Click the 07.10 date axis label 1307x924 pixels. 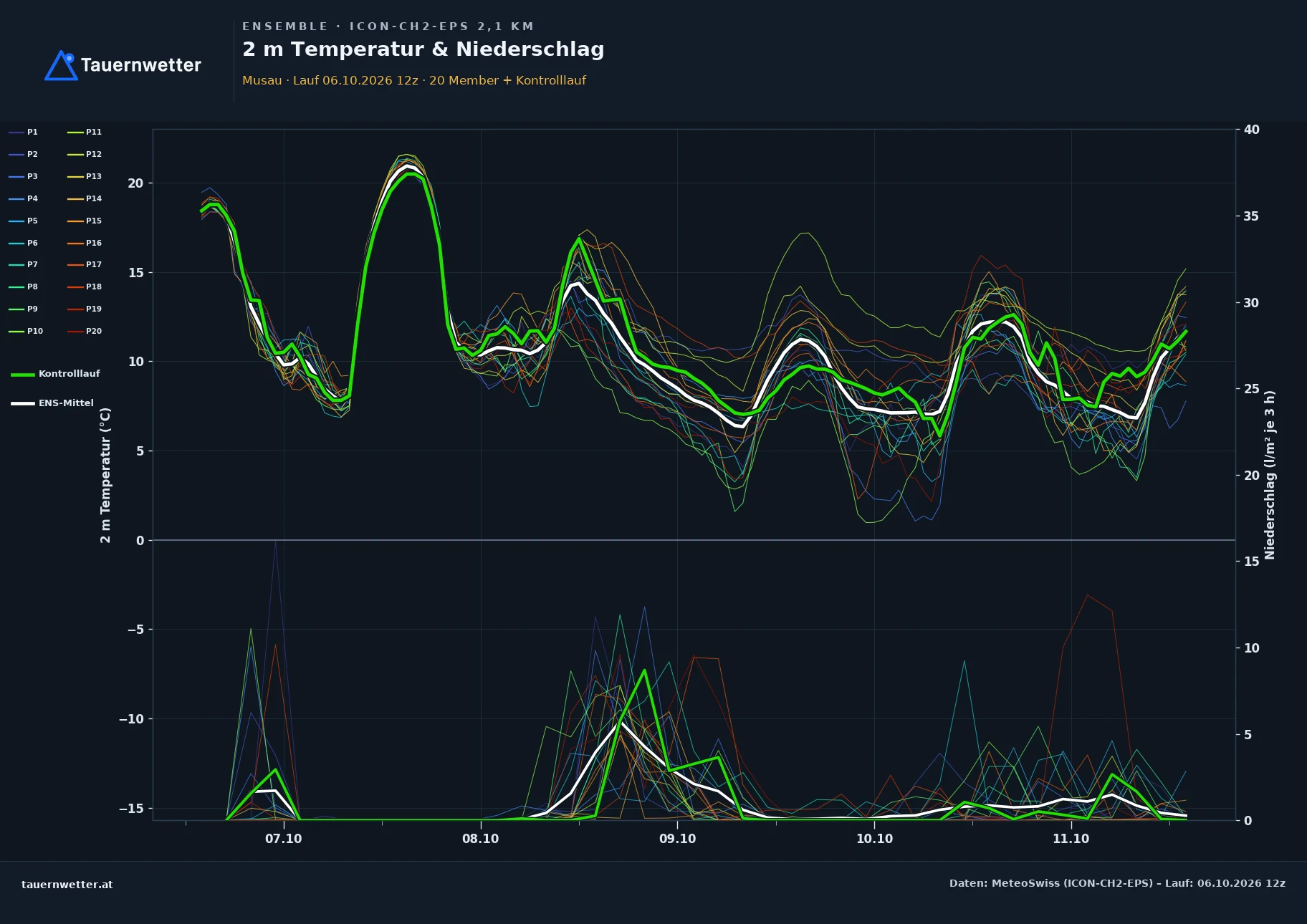(x=284, y=839)
